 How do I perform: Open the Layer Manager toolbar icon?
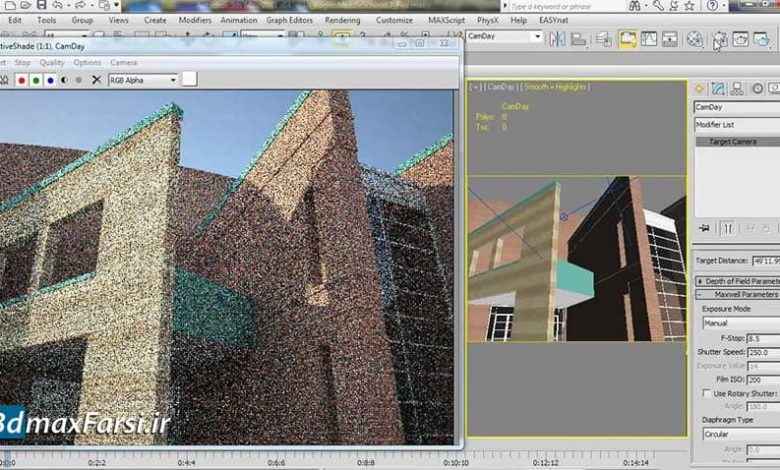[604, 39]
